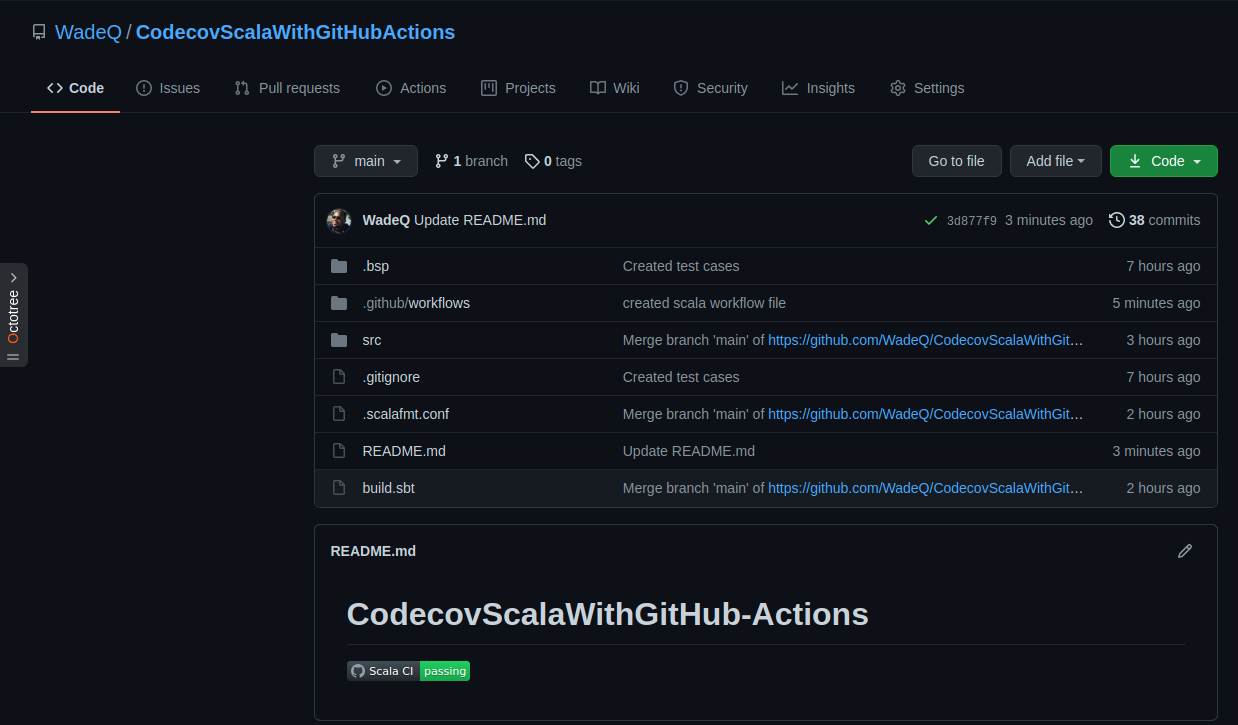Click the .bsp folder icon
The width and height of the screenshot is (1238, 725).
(339, 266)
